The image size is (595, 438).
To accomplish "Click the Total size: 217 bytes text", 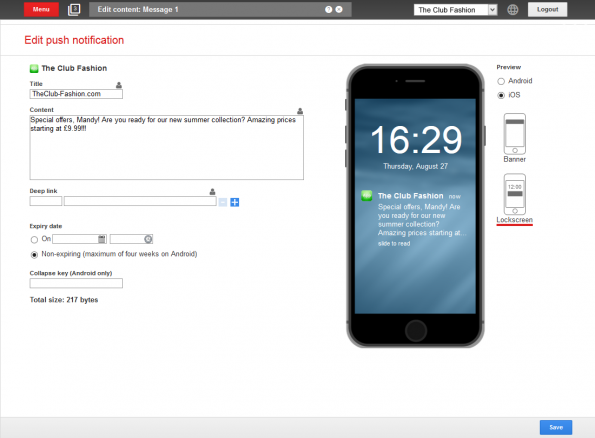I will (x=64, y=300).
